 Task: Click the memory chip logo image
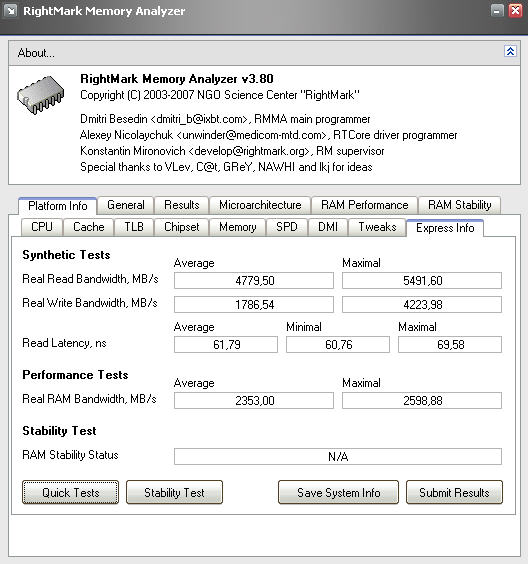[41, 95]
